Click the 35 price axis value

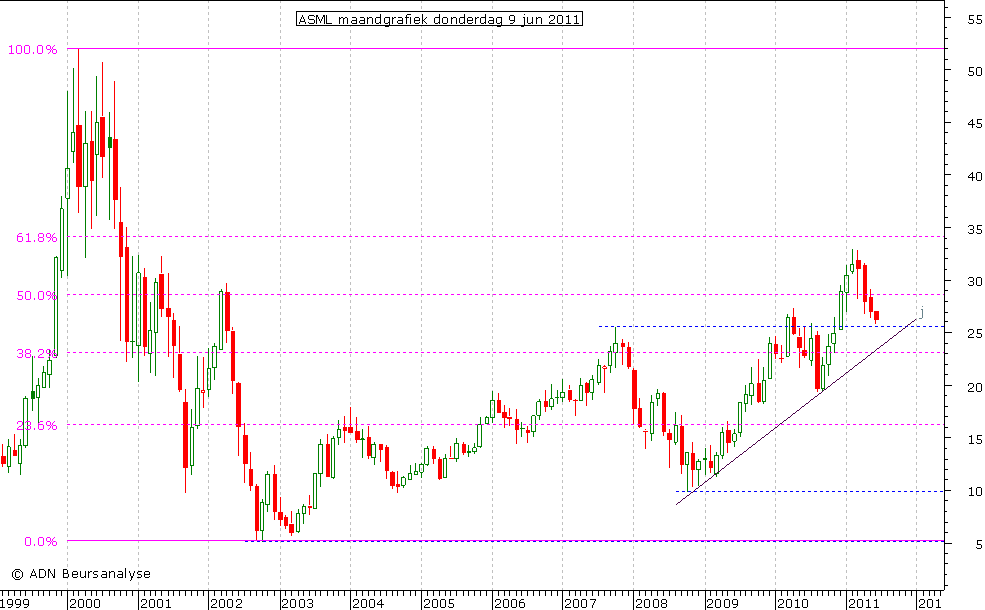974,229
